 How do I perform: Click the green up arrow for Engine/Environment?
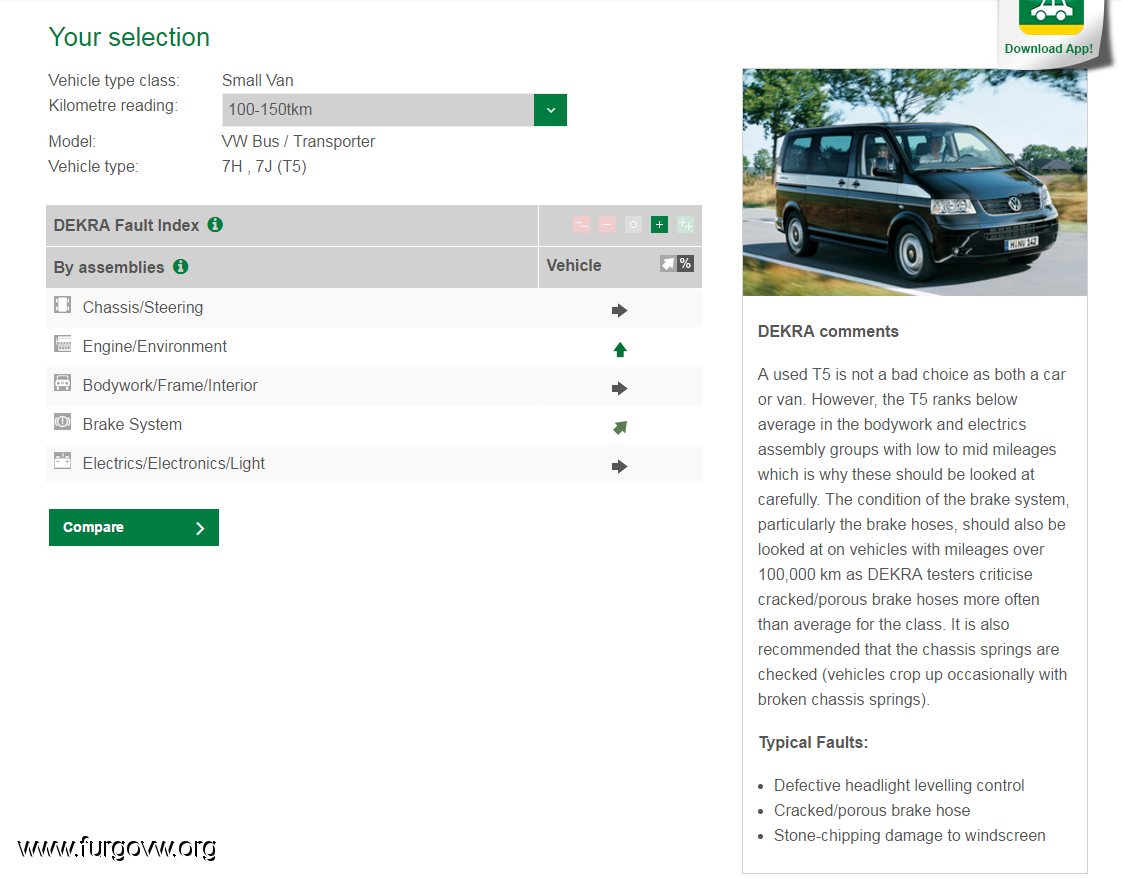(620, 349)
